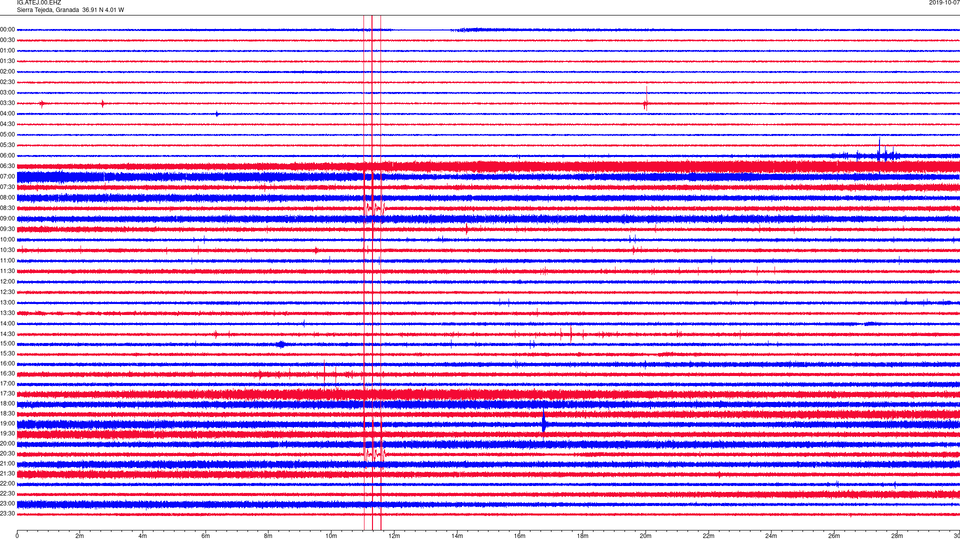Image resolution: width=960 pixels, height=540 pixels.
Task: Click the 11:30 trace time label
Action: point(7,271)
